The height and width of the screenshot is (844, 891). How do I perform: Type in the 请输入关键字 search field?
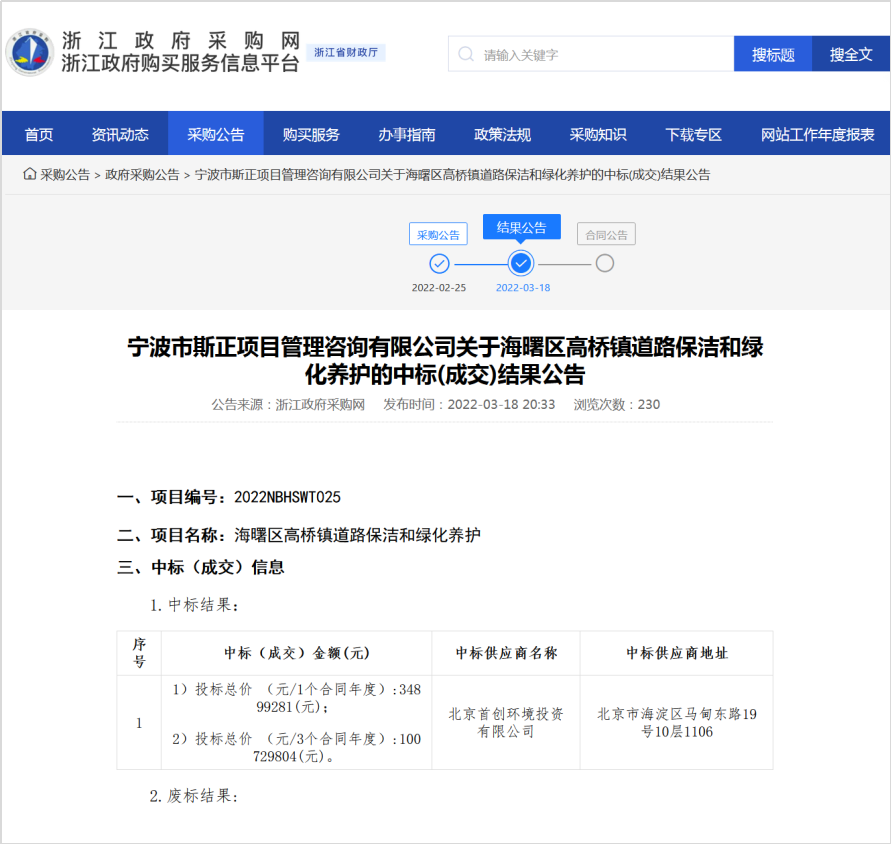point(600,54)
